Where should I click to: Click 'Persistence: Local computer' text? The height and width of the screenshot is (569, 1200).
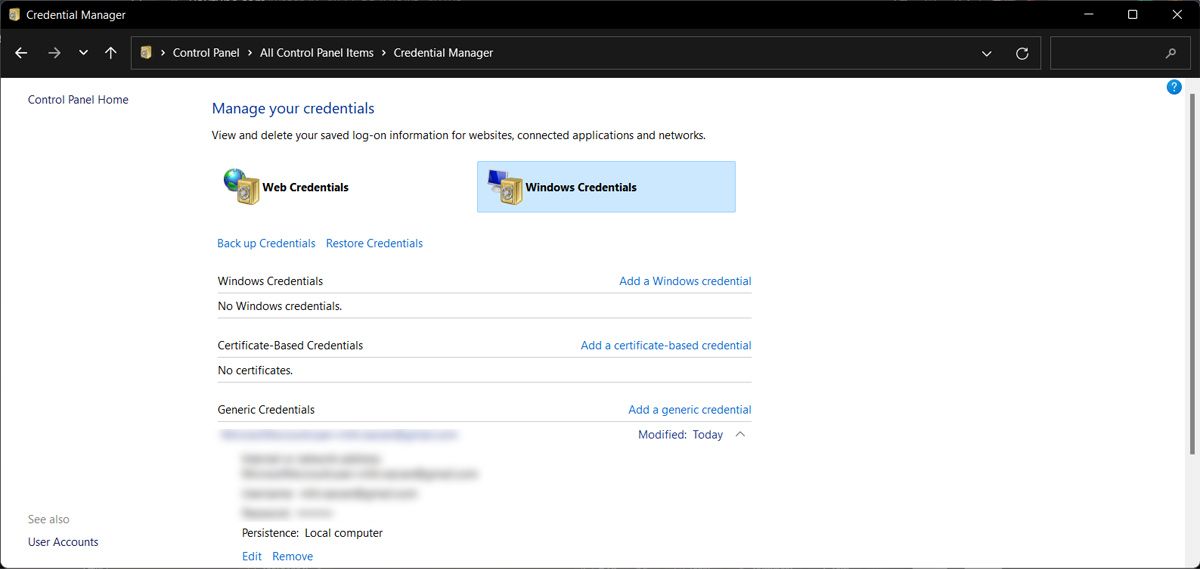[312, 533]
